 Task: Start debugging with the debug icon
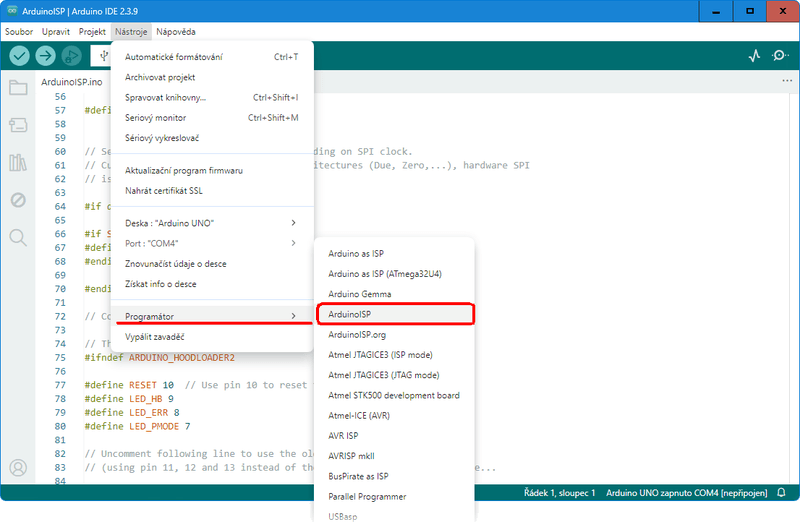[x=71, y=56]
